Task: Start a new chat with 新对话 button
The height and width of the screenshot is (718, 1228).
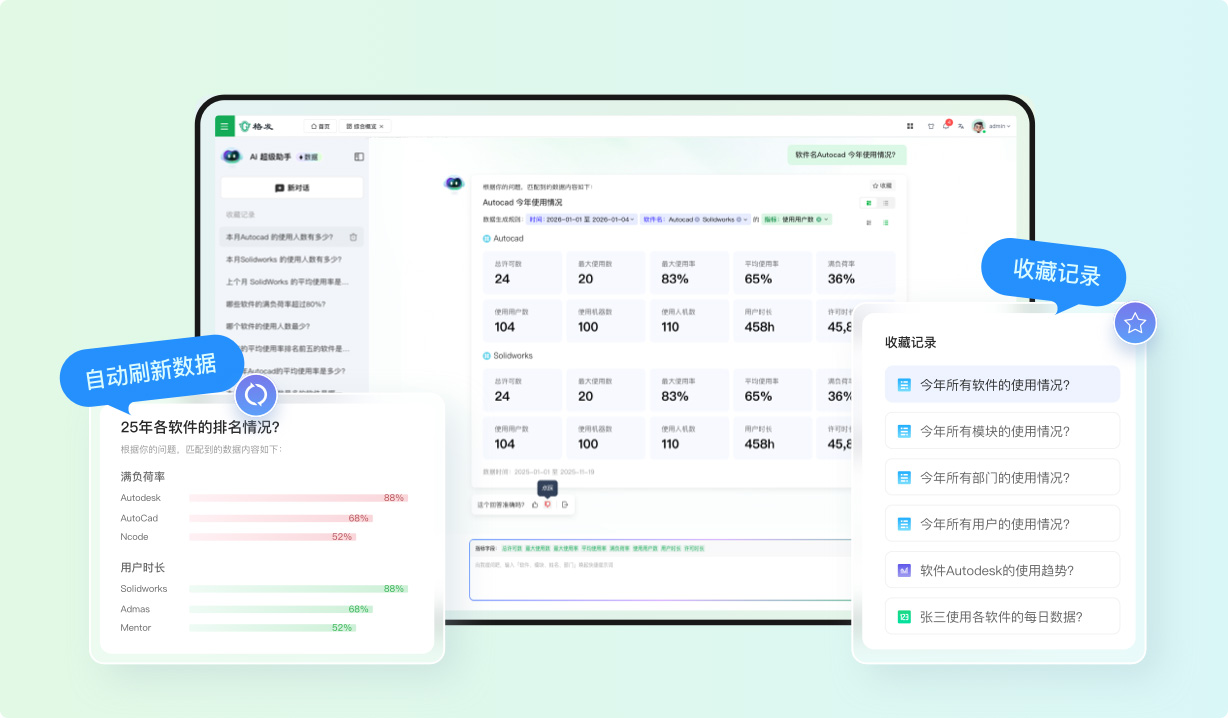Action: click(x=292, y=188)
